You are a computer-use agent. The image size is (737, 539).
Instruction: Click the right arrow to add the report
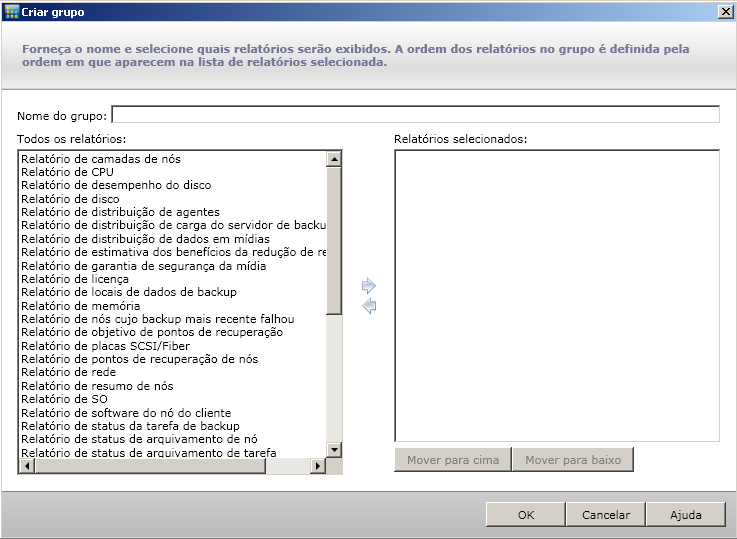pyautogui.click(x=368, y=285)
